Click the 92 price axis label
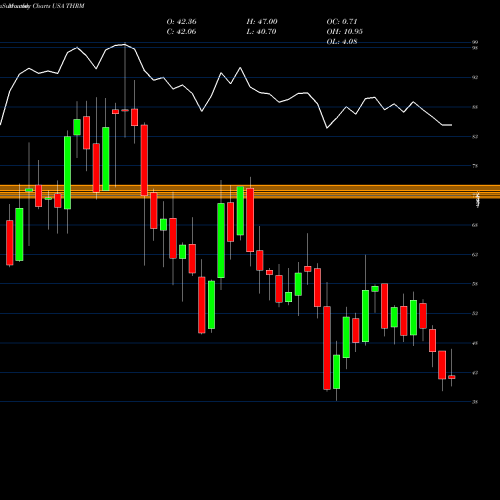Viewport: 500px width, 500px height. (x=475, y=78)
